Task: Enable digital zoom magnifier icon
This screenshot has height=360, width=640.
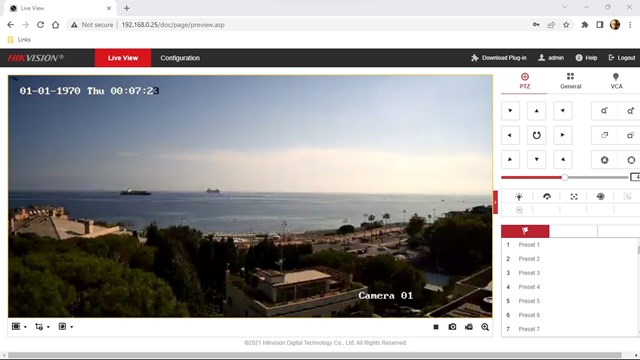Action: [485, 327]
